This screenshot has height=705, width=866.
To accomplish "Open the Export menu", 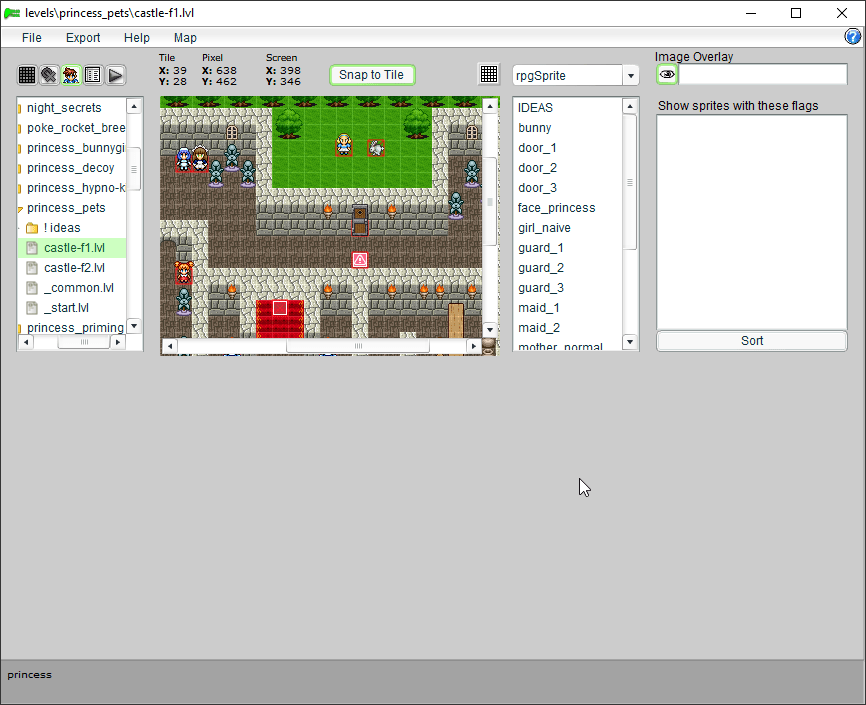I will [83, 37].
